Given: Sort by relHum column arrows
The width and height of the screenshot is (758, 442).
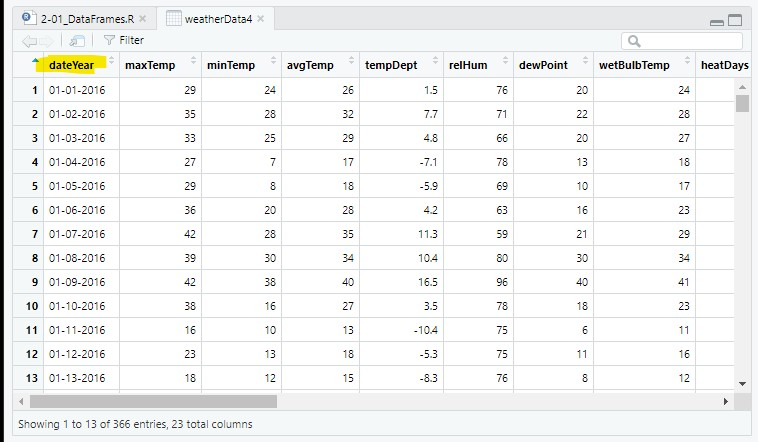Looking at the screenshot, I should click(505, 60).
